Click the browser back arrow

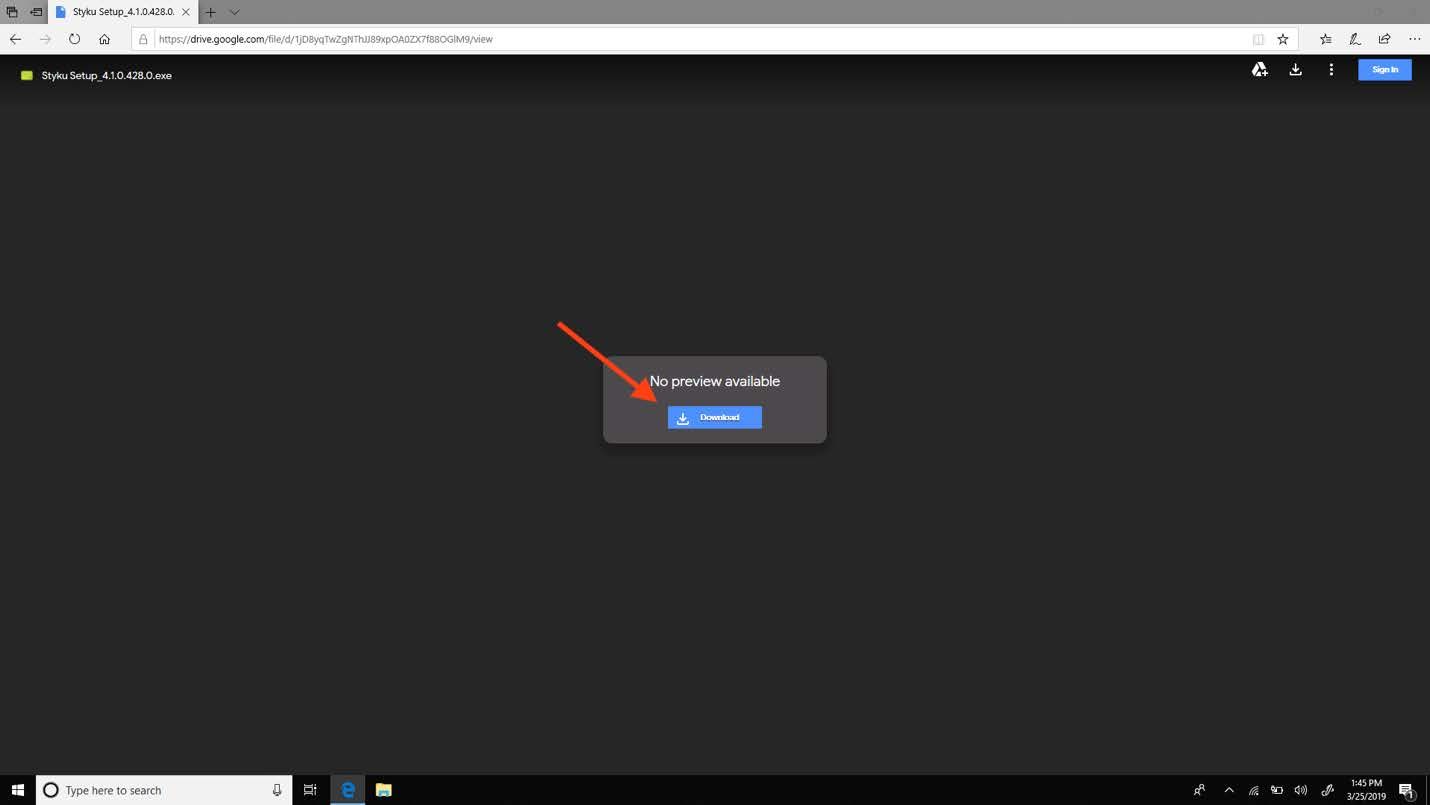pyautogui.click(x=15, y=39)
